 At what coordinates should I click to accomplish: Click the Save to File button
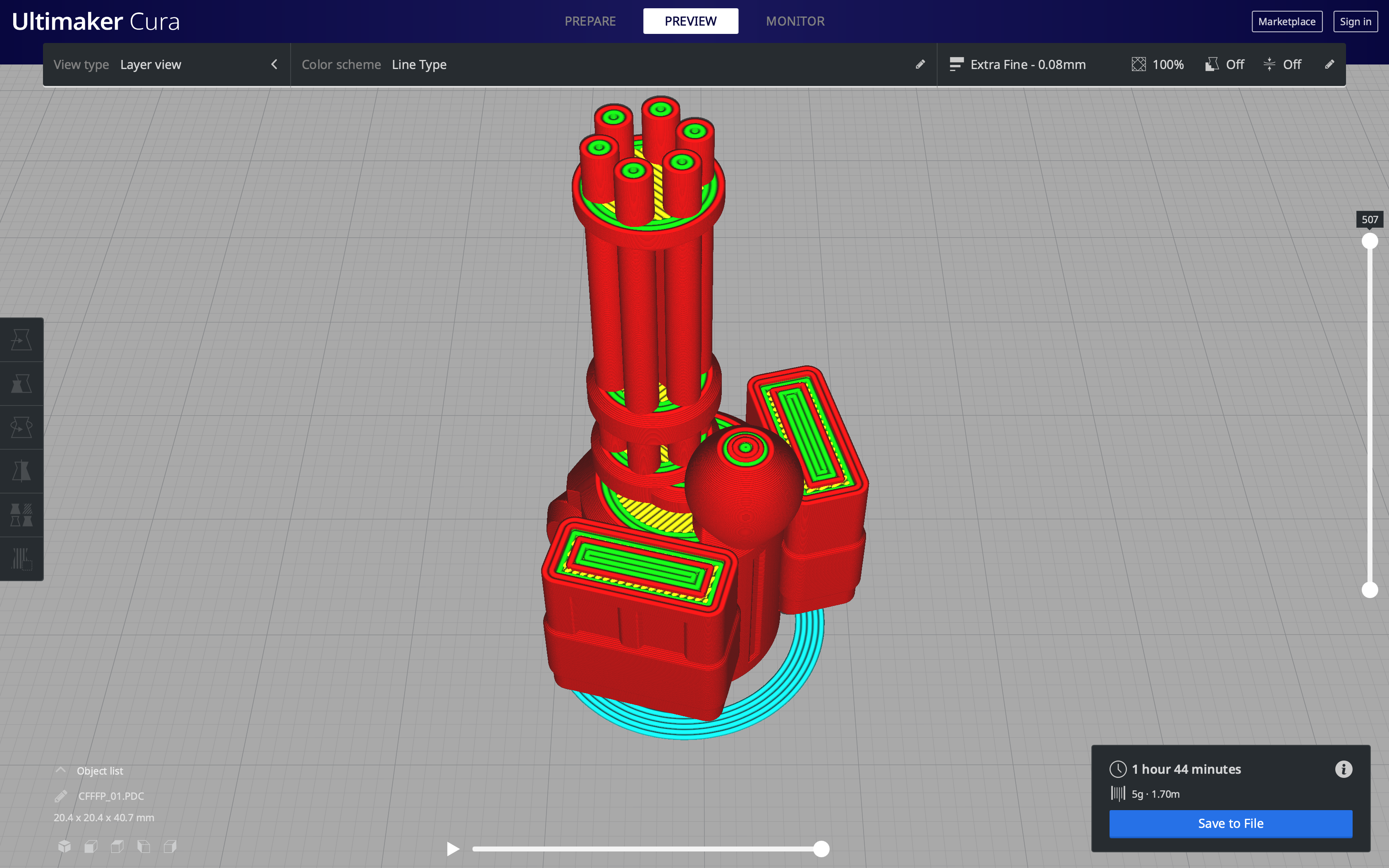1231,823
